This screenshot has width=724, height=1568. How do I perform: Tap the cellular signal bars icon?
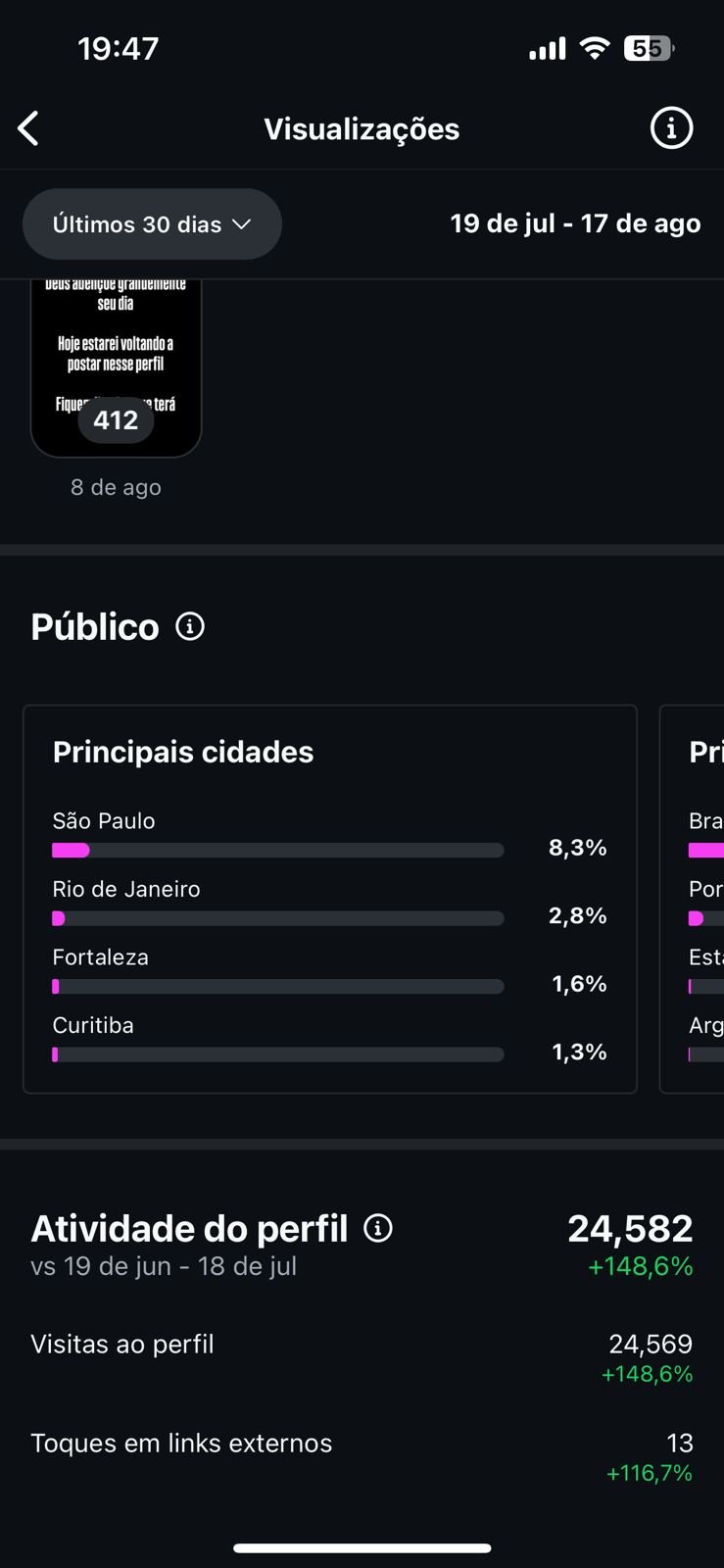[547, 48]
